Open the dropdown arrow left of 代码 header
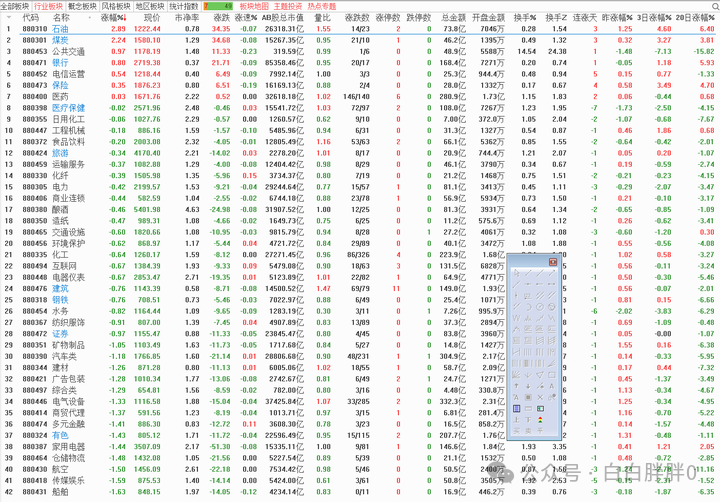 (x=9, y=17)
